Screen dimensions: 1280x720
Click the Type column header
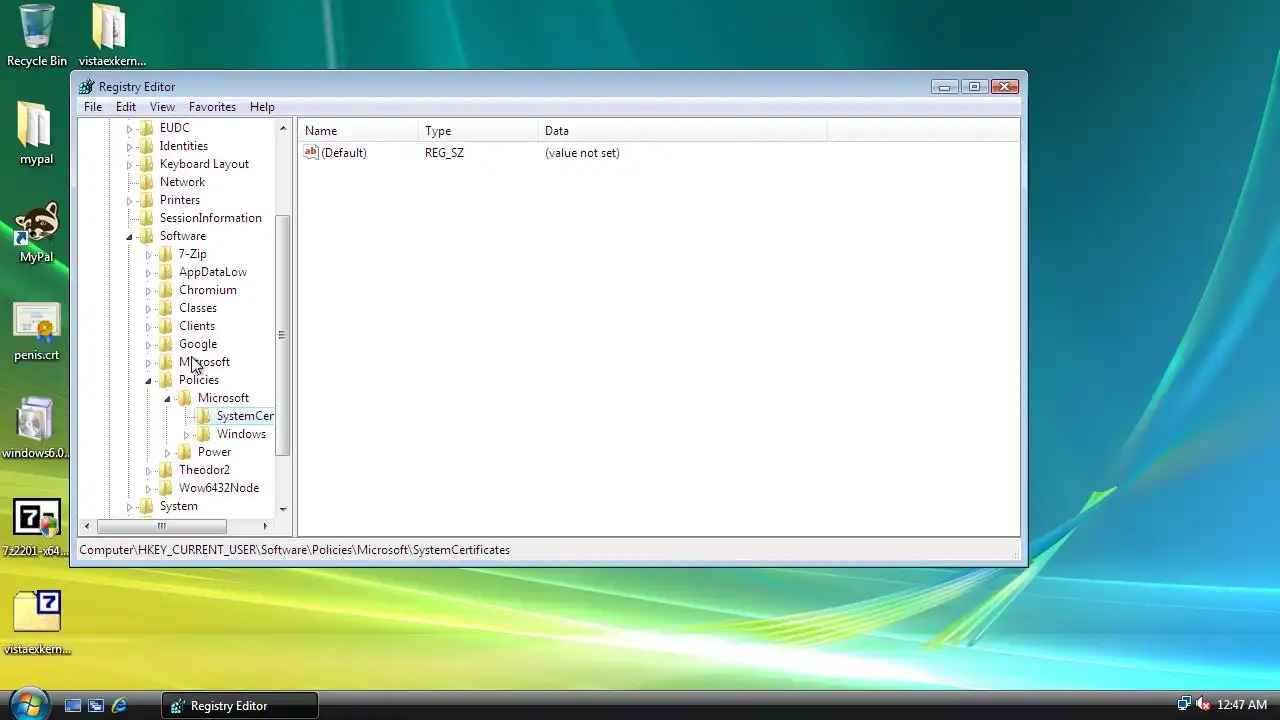point(478,131)
